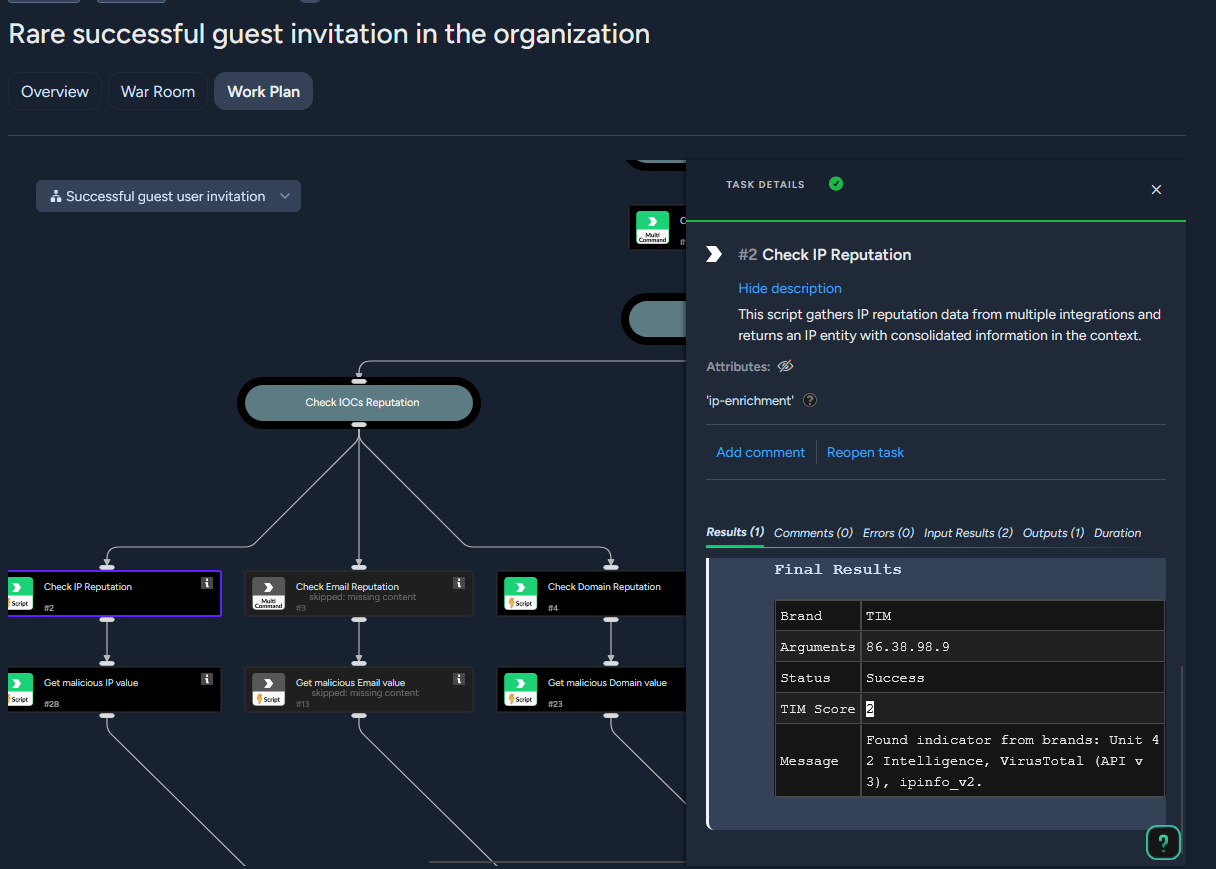Expand the Successful guest user invitation dropdown
1216x869 pixels.
click(x=168, y=196)
